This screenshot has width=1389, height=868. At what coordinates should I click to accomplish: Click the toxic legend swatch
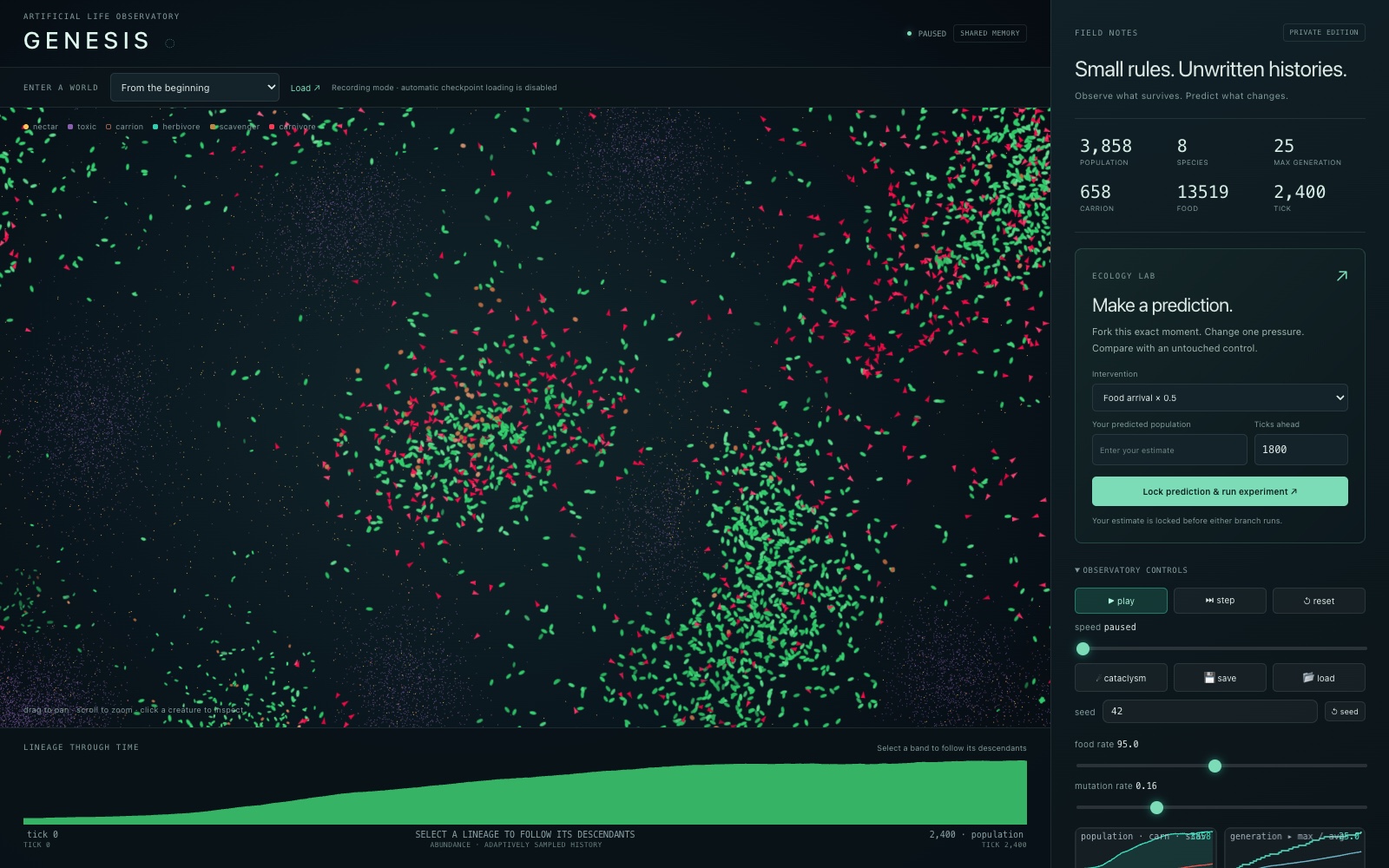tap(70, 127)
